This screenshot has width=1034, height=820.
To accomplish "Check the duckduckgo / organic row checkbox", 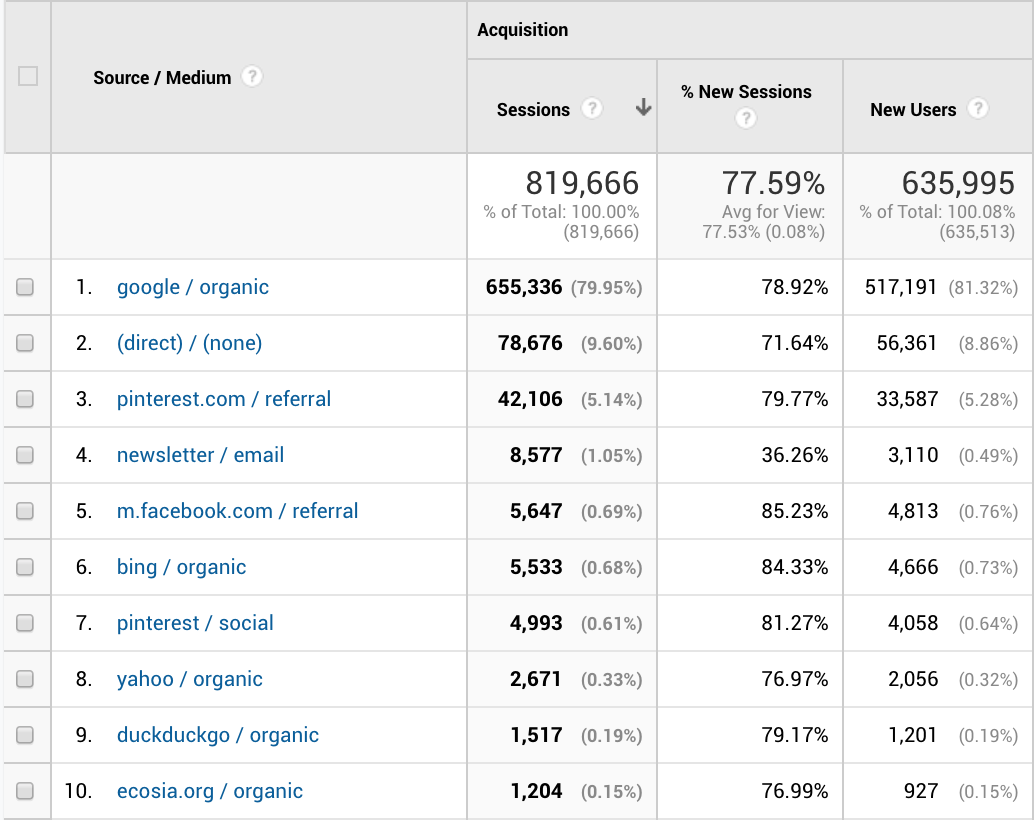I will click(x=25, y=735).
